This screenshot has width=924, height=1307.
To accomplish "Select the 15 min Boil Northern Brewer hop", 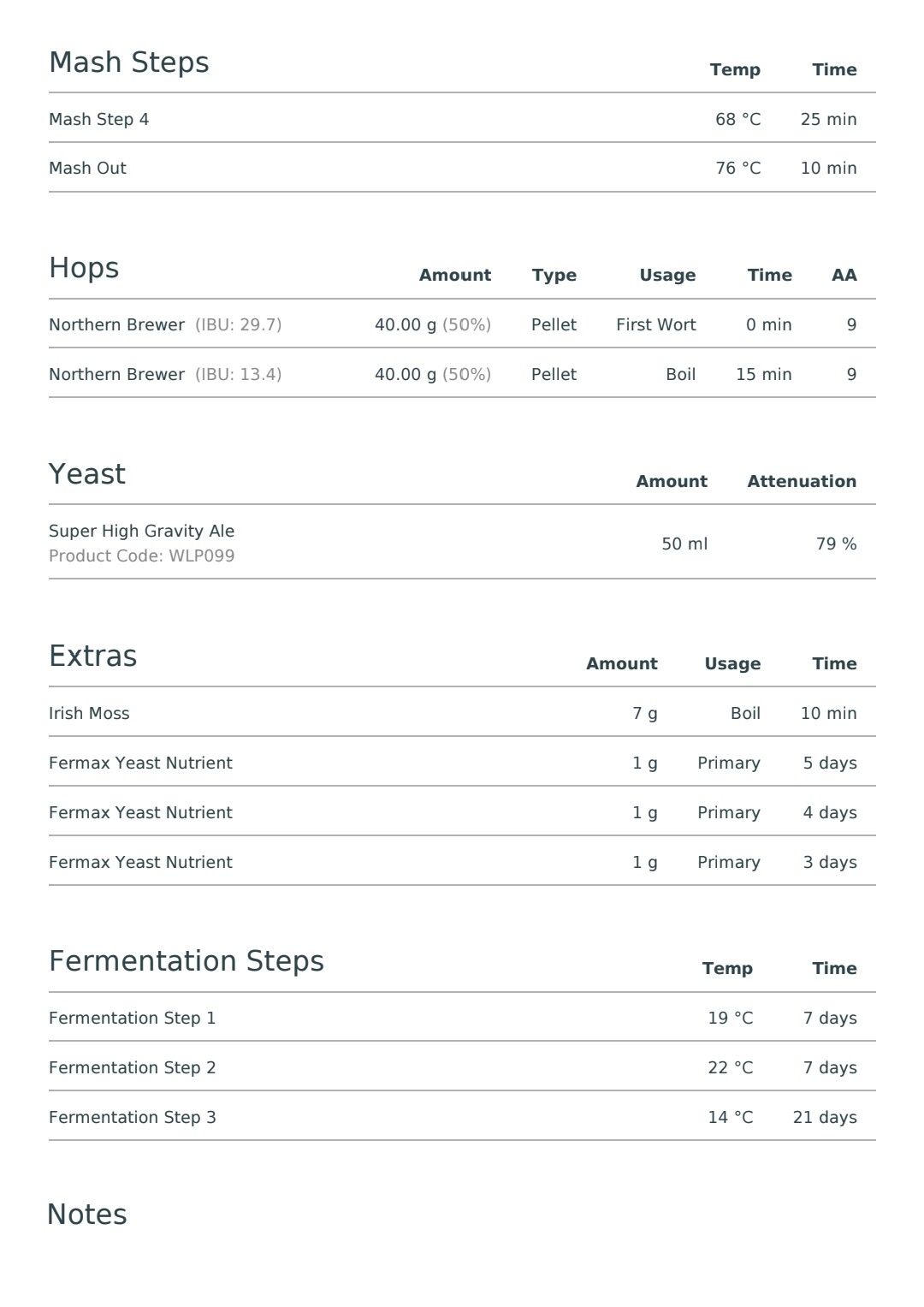I will coord(462,373).
